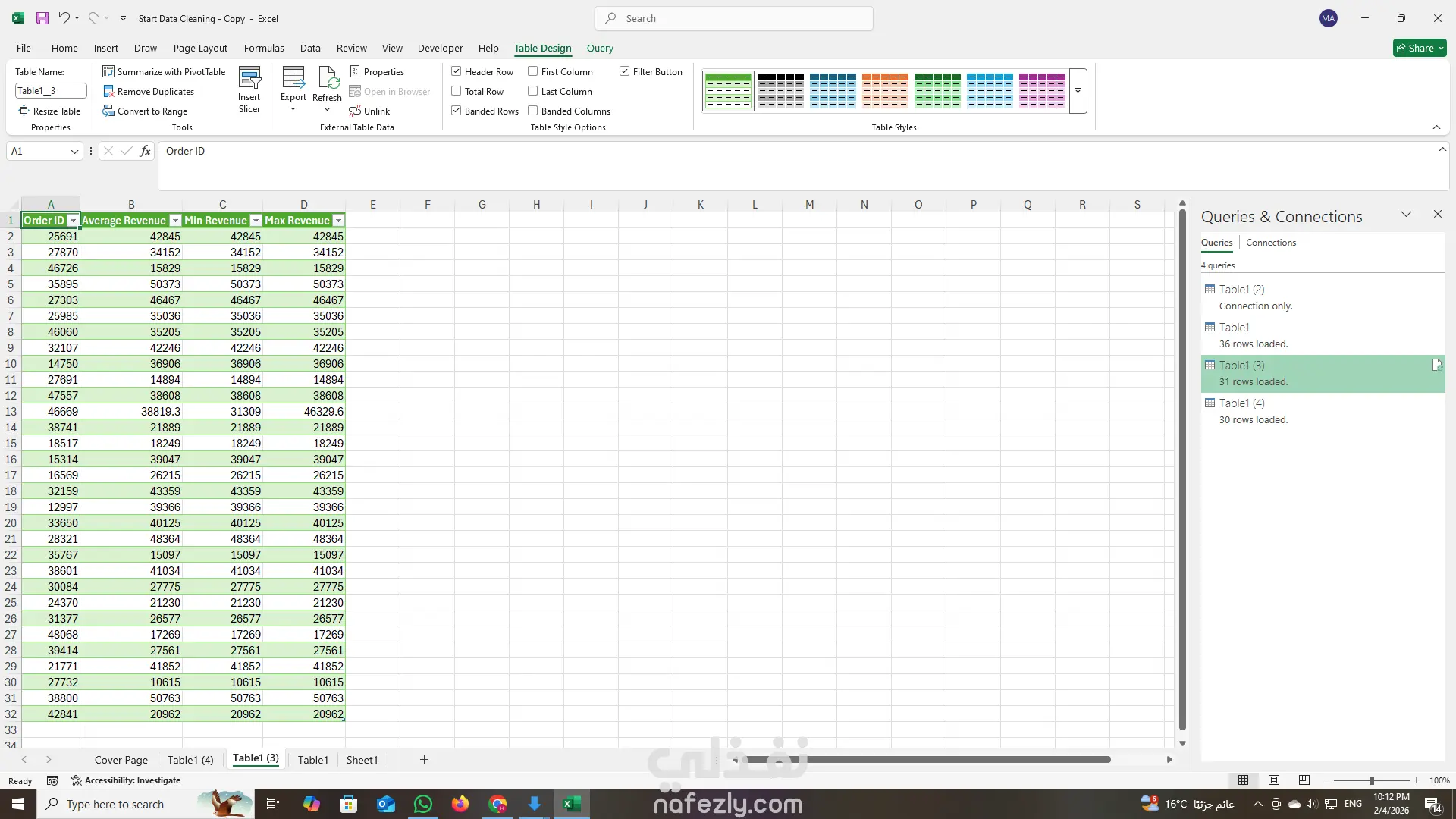The image size is (1456, 819).
Task: Open Insert Function dialog (fx)
Action: click(145, 151)
